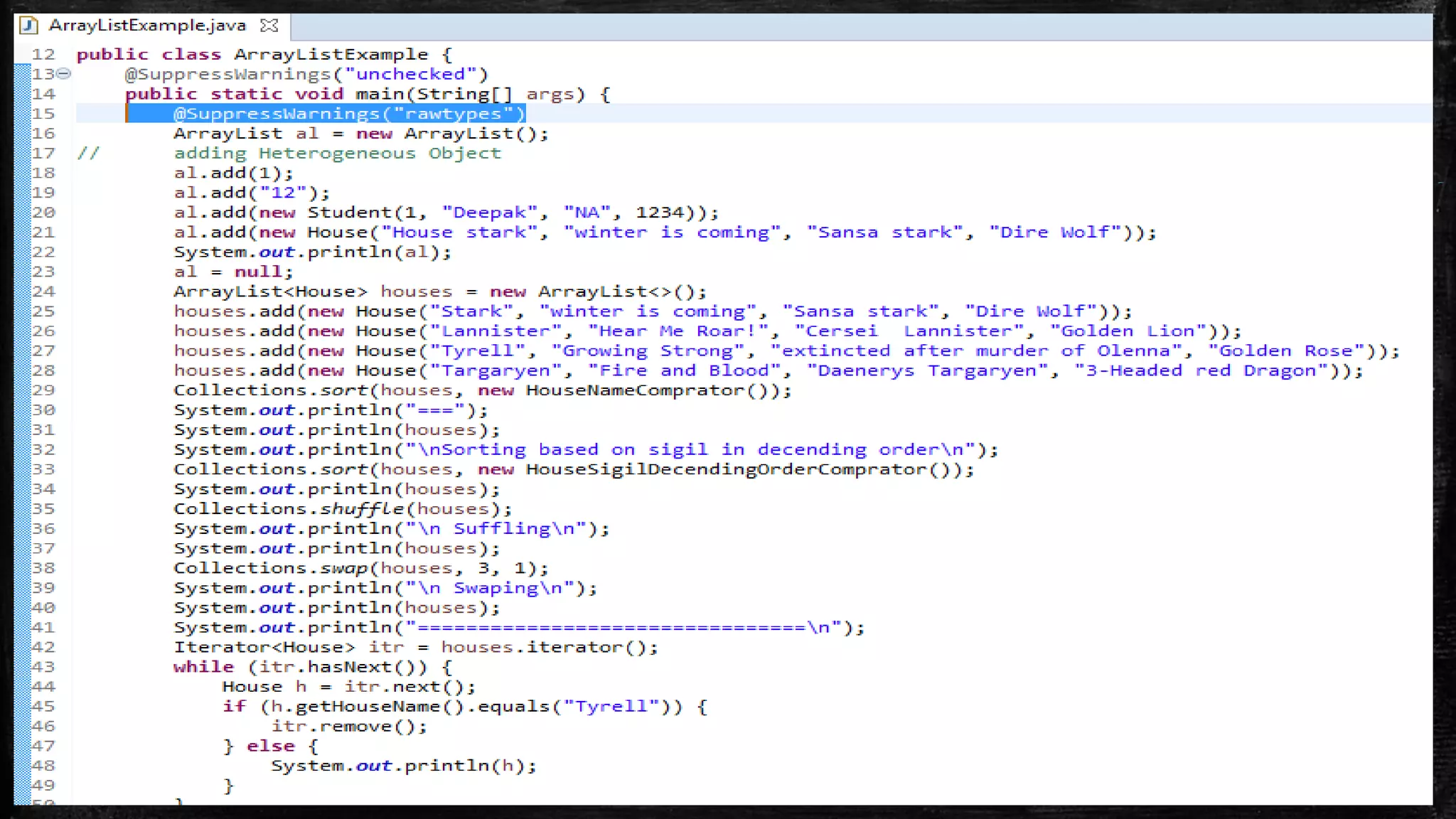Click the shuffle method call on line 35
Screen dimensions: 1456x819
pos(362,509)
